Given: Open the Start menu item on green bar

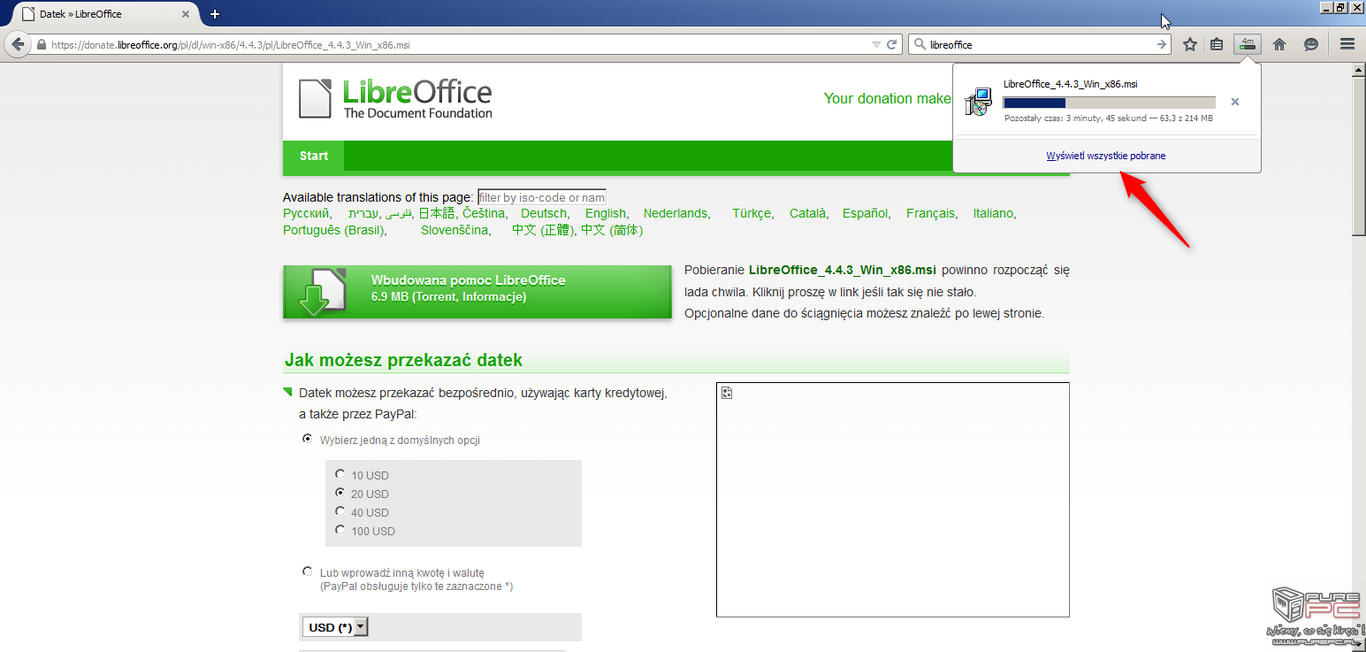Looking at the screenshot, I should tap(314, 156).
